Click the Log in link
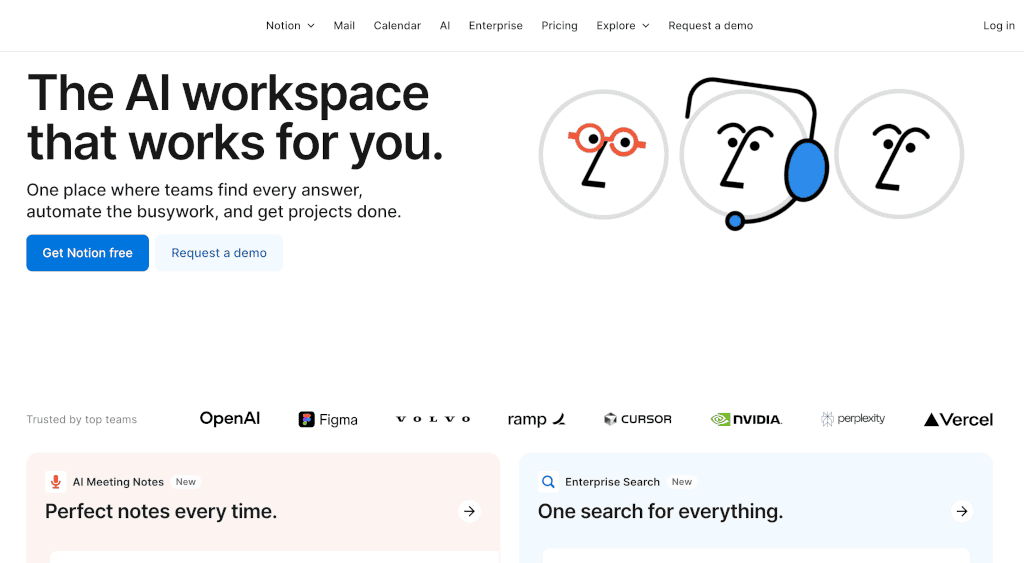This screenshot has width=1024, height=563. (999, 25)
